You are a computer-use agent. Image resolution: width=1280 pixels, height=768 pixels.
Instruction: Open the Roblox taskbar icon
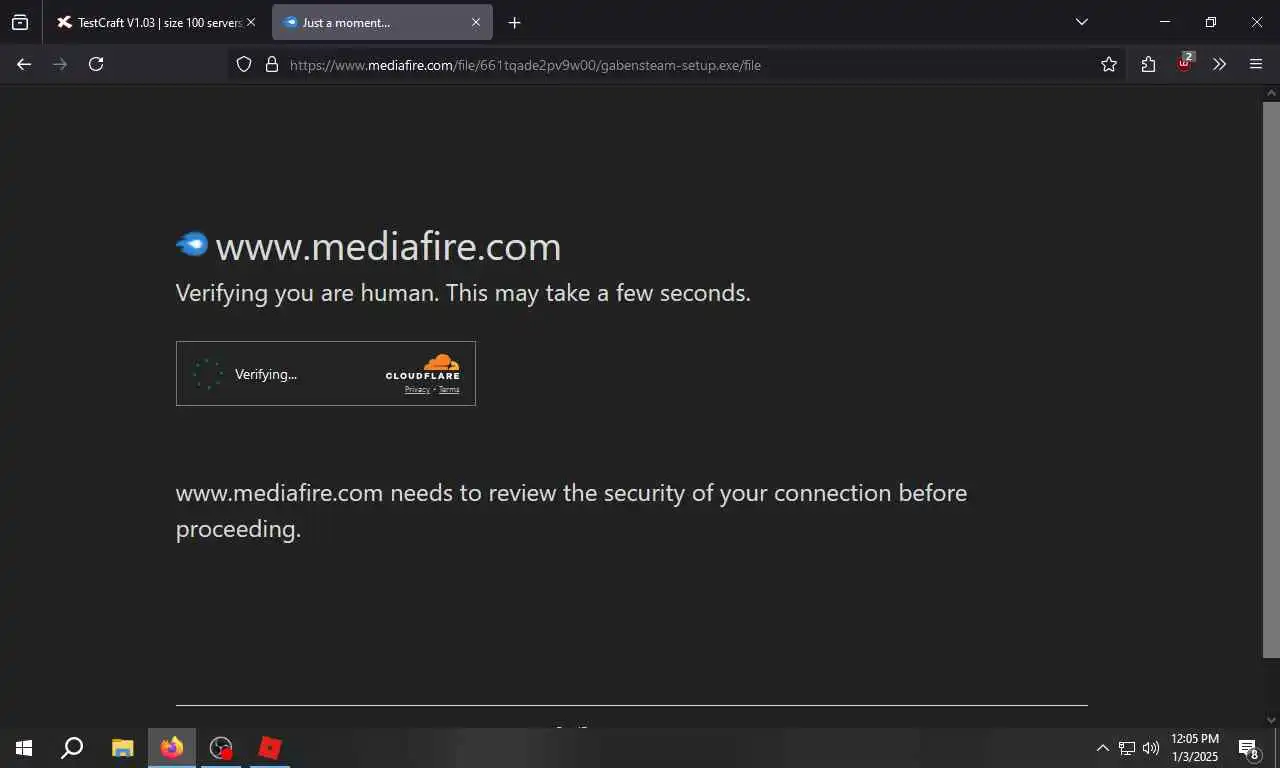click(x=270, y=748)
